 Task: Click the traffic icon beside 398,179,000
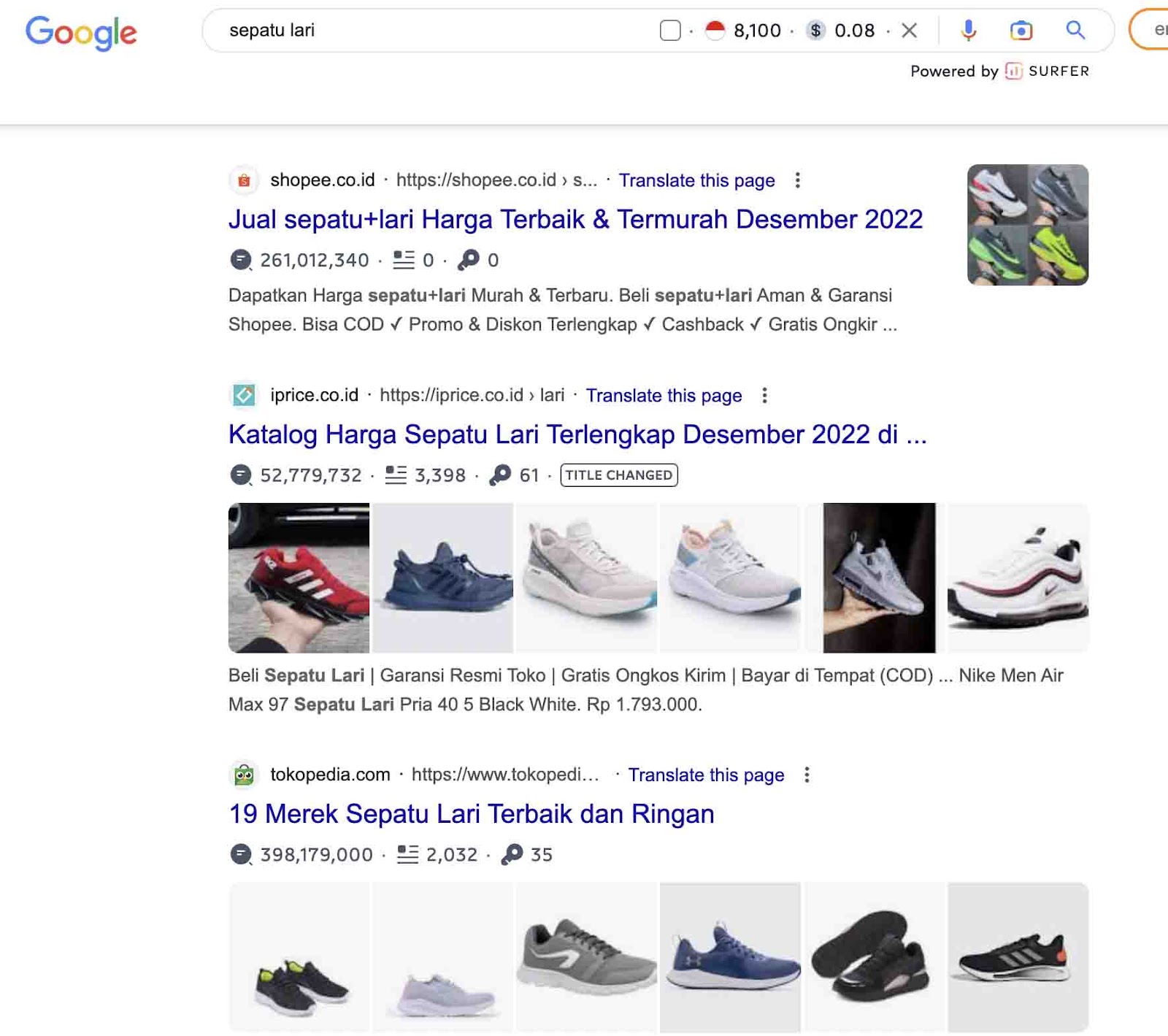click(x=241, y=854)
